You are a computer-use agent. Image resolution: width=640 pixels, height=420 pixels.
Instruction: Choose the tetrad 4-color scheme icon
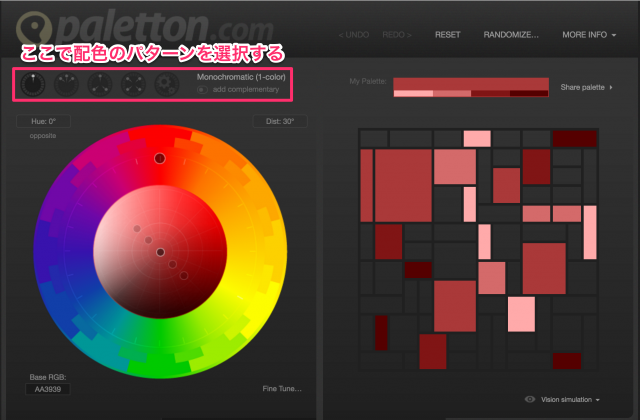click(x=133, y=84)
